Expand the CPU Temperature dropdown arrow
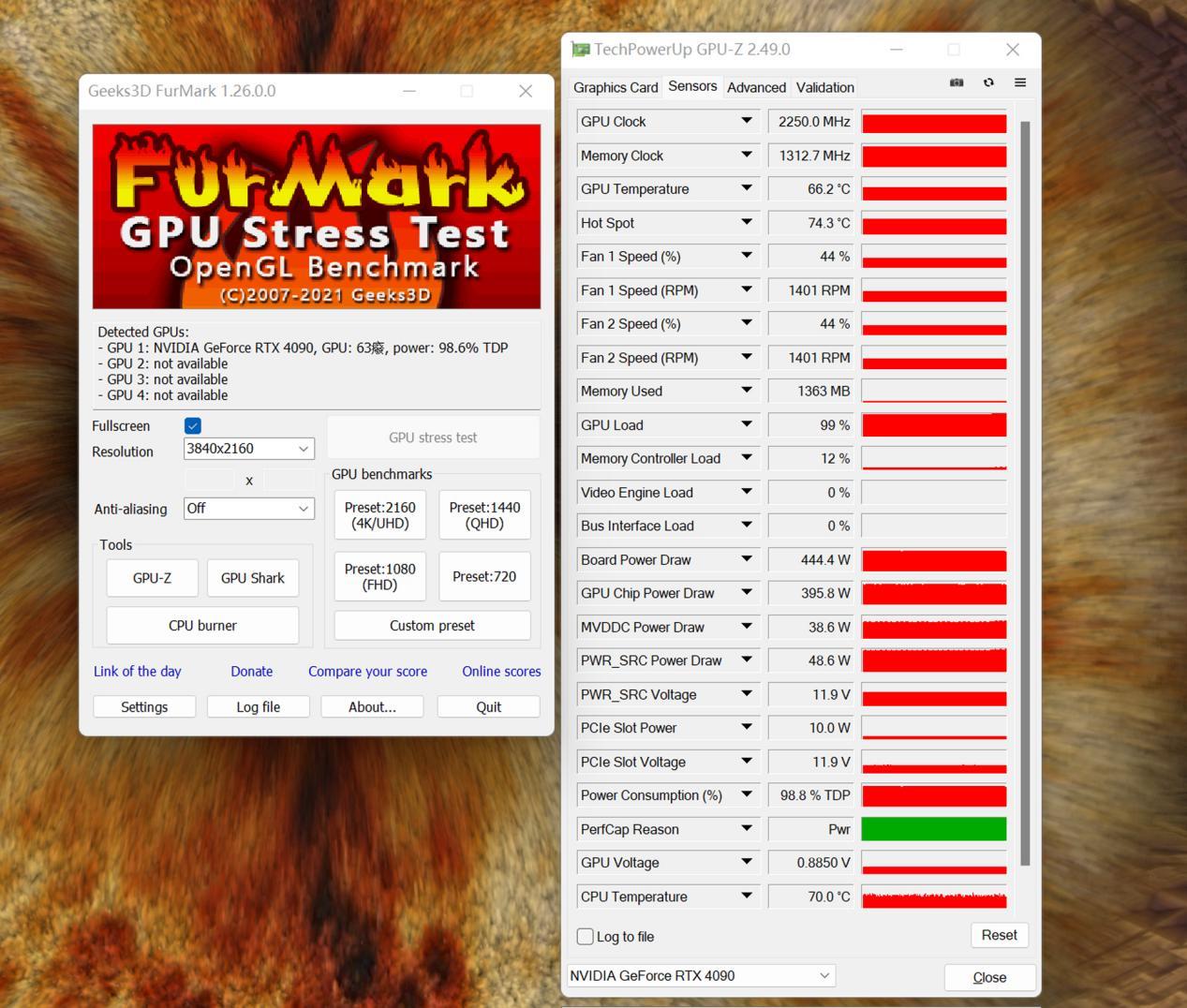1187x1008 pixels. [x=747, y=897]
